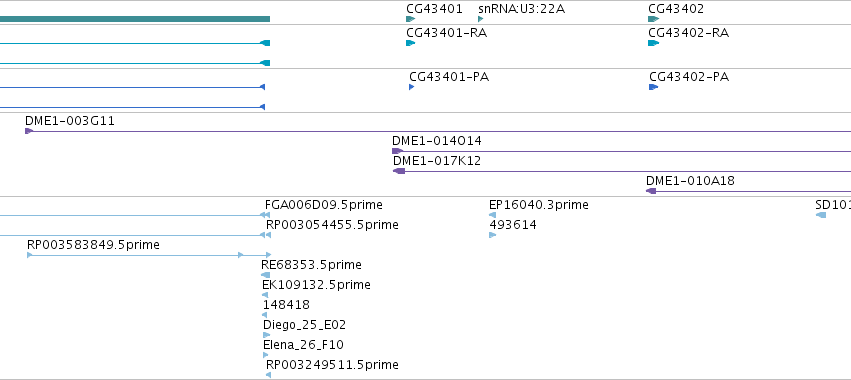Viewport: 851px width, 380px height.
Task: Select CG43401-RA transcript feature
Action: coord(410,43)
